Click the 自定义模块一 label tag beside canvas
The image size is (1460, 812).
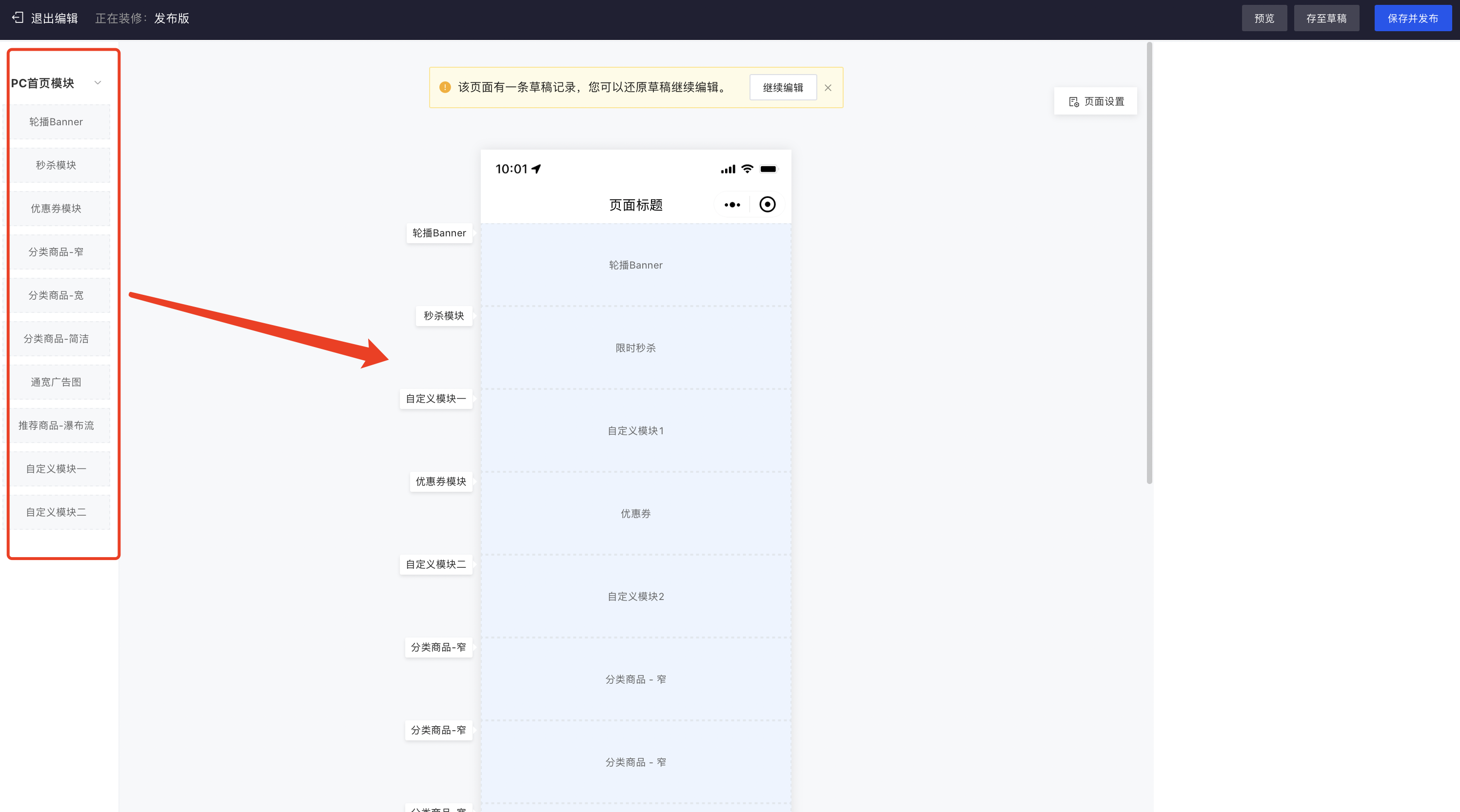point(435,398)
